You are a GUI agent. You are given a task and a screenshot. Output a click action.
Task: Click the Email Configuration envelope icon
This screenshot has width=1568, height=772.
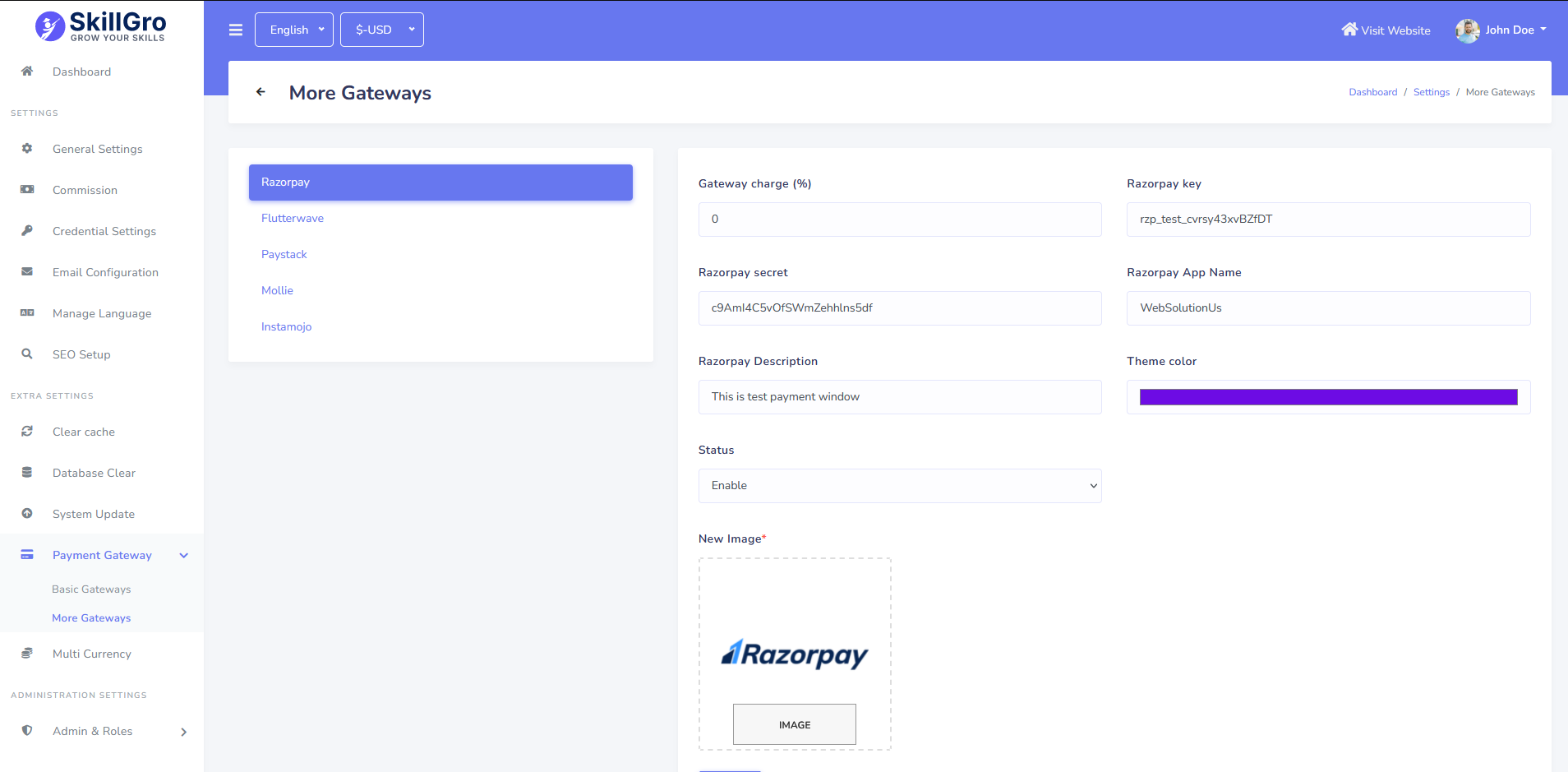pyautogui.click(x=27, y=271)
